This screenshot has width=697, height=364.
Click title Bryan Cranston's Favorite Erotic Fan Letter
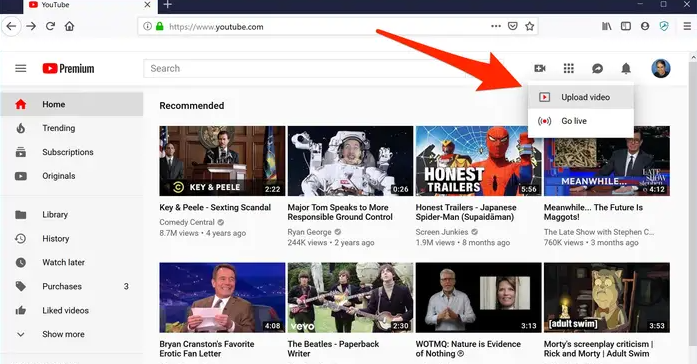tap(207, 349)
